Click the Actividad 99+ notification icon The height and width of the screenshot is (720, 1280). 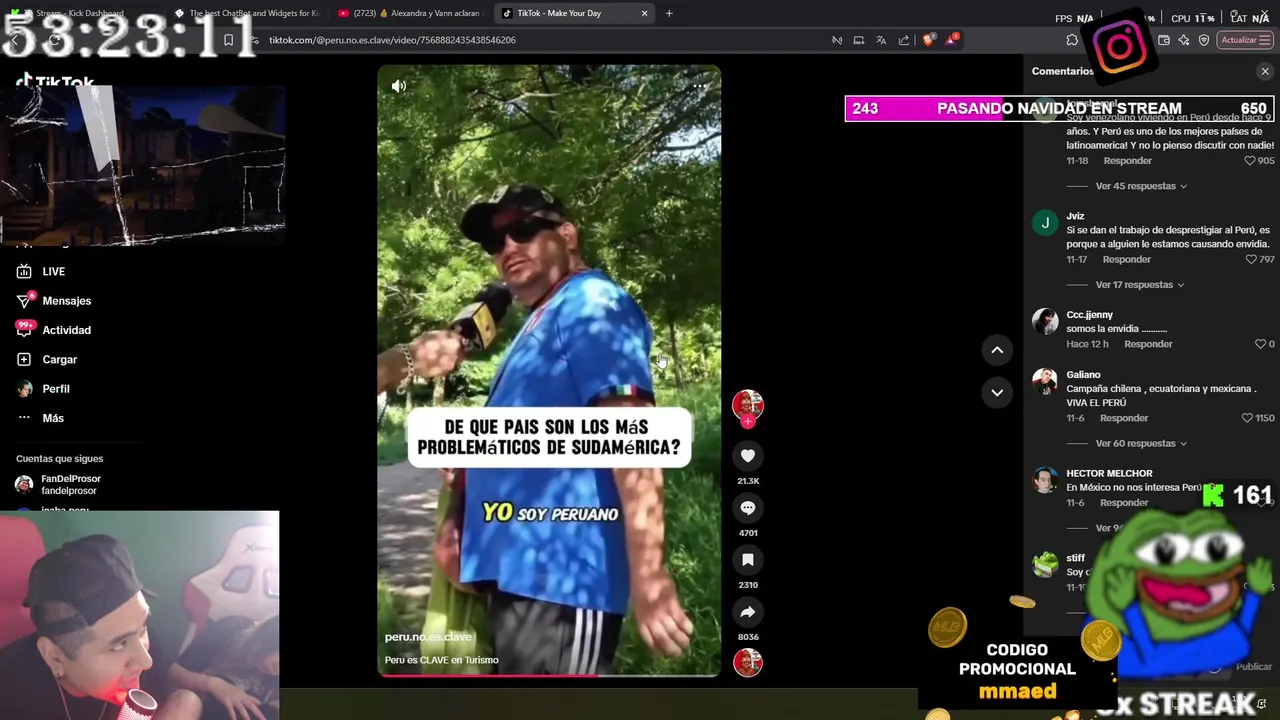[x=24, y=329]
